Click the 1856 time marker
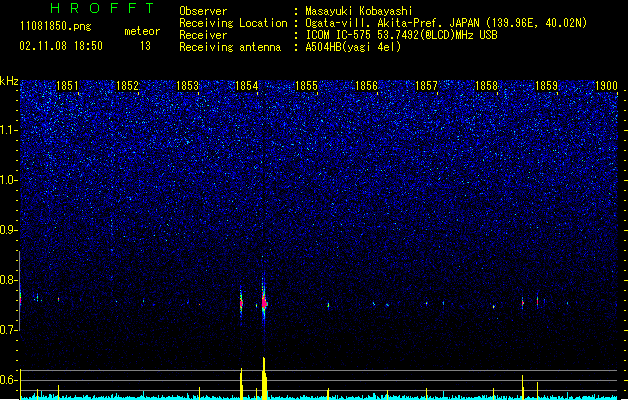 tap(367, 86)
